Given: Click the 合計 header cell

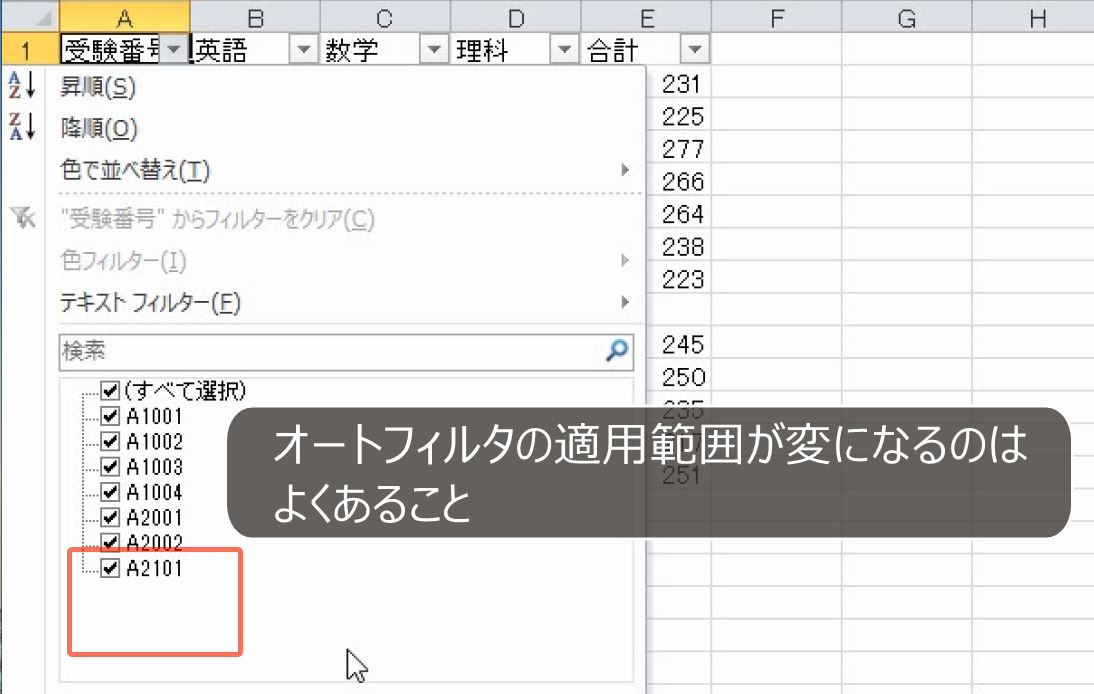Looking at the screenshot, I should [646, 50].
